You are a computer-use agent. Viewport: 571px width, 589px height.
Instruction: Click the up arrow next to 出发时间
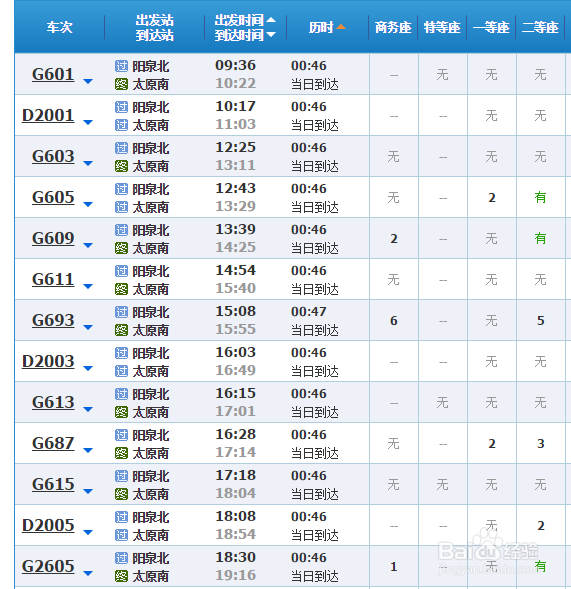[271, 20]
